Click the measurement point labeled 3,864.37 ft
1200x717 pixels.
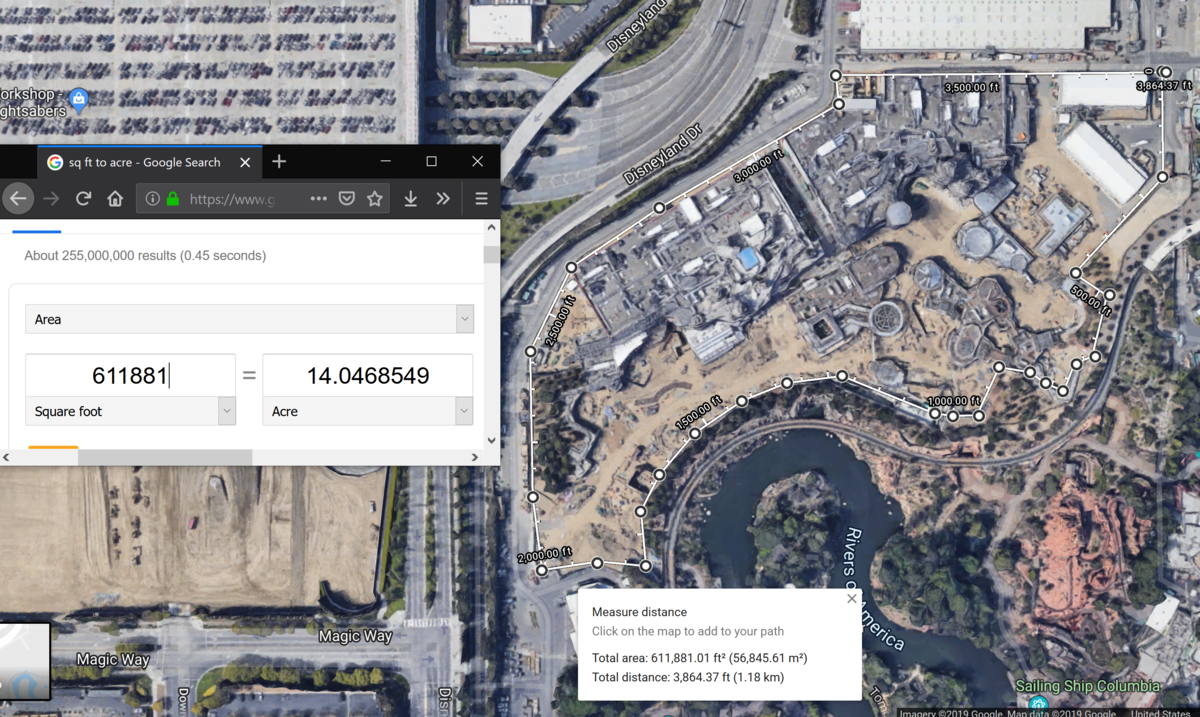click(x=1166, y=72)
